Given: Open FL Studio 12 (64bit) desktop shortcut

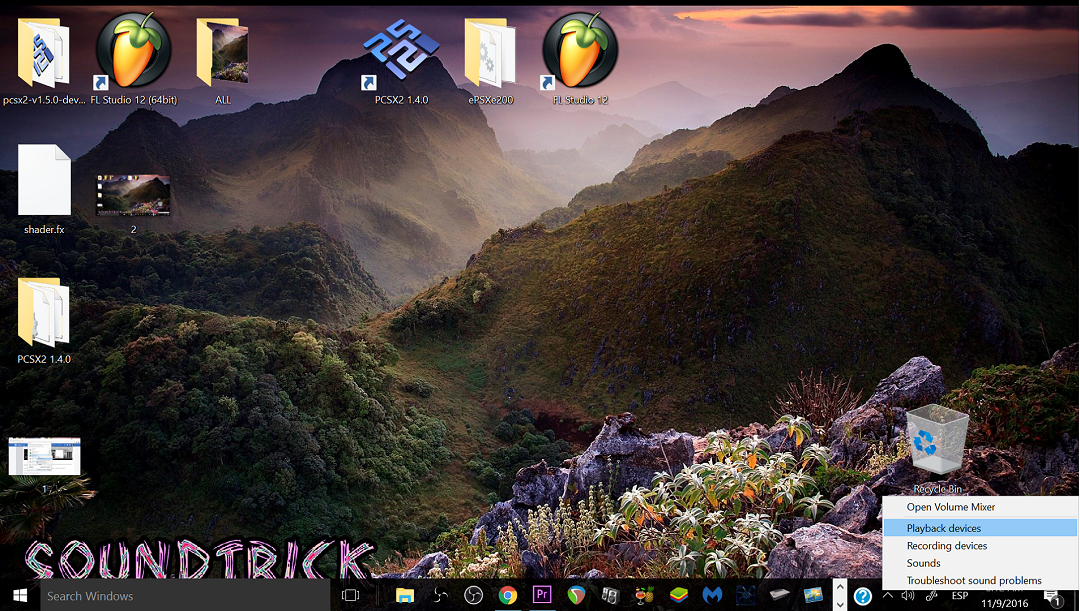Looking at the screenshot, I should click(132, 52).
